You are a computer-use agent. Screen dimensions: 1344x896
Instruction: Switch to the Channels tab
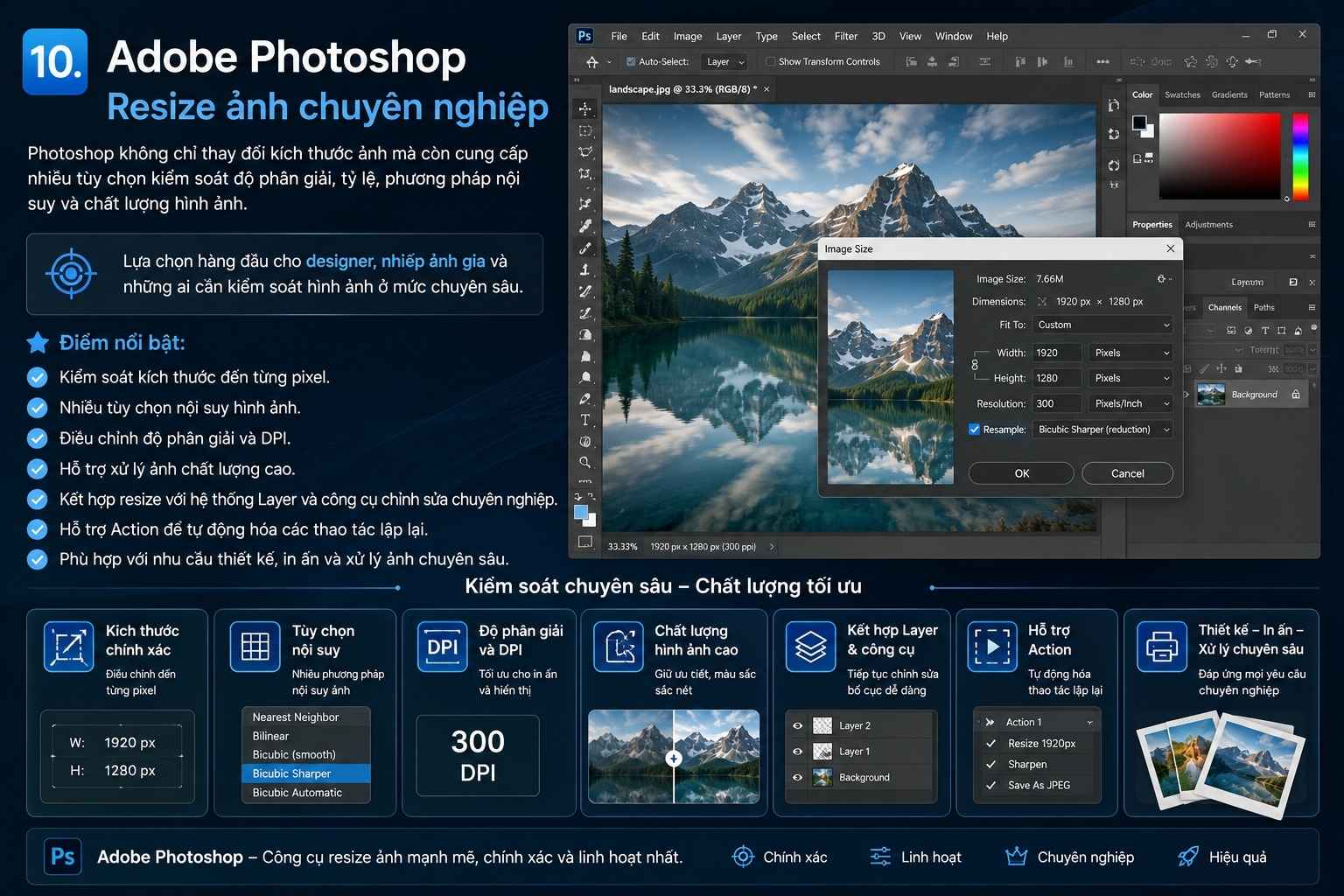pos(1224,307)
